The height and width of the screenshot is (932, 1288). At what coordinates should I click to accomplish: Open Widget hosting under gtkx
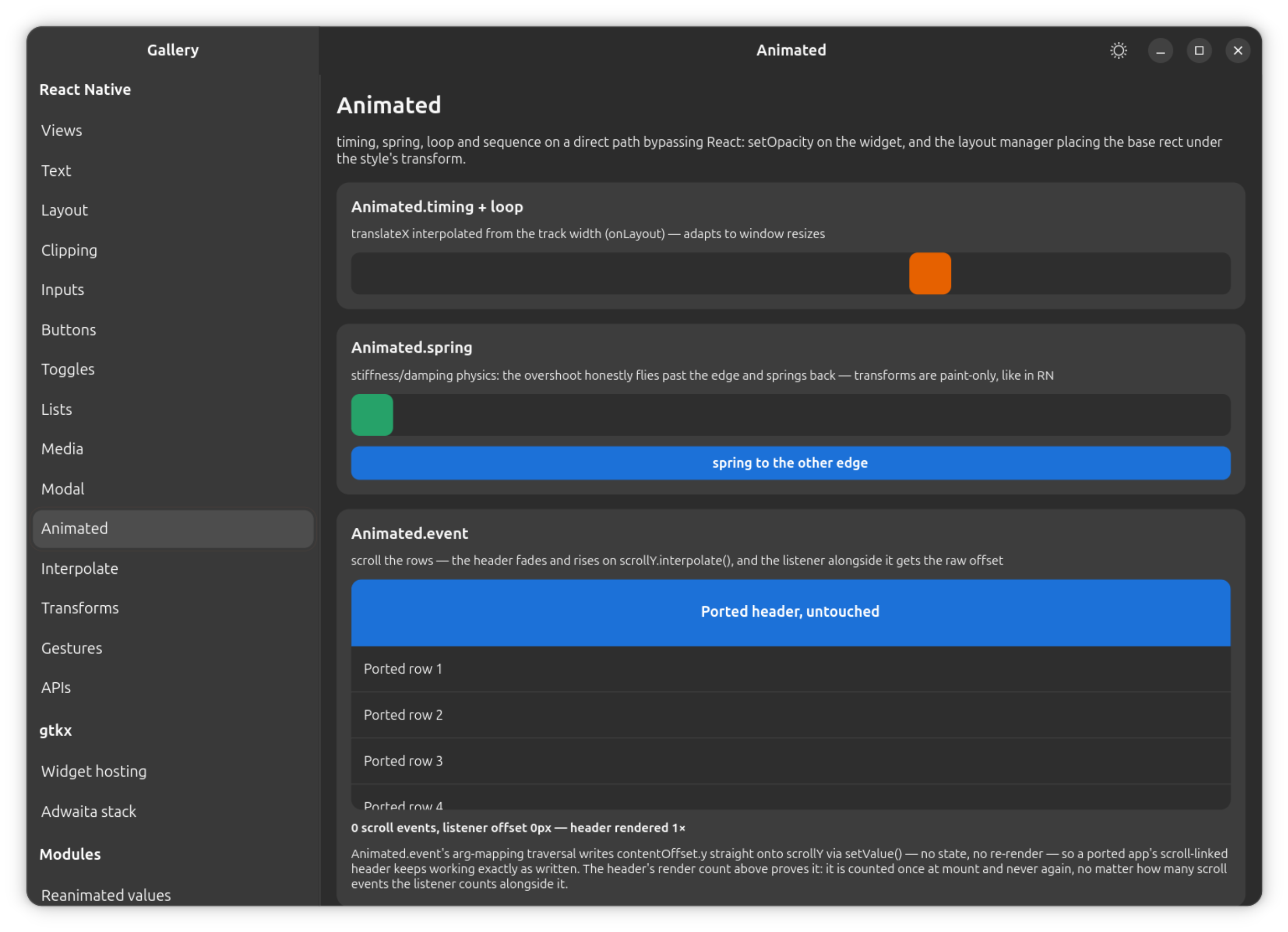tap(173, 771)
